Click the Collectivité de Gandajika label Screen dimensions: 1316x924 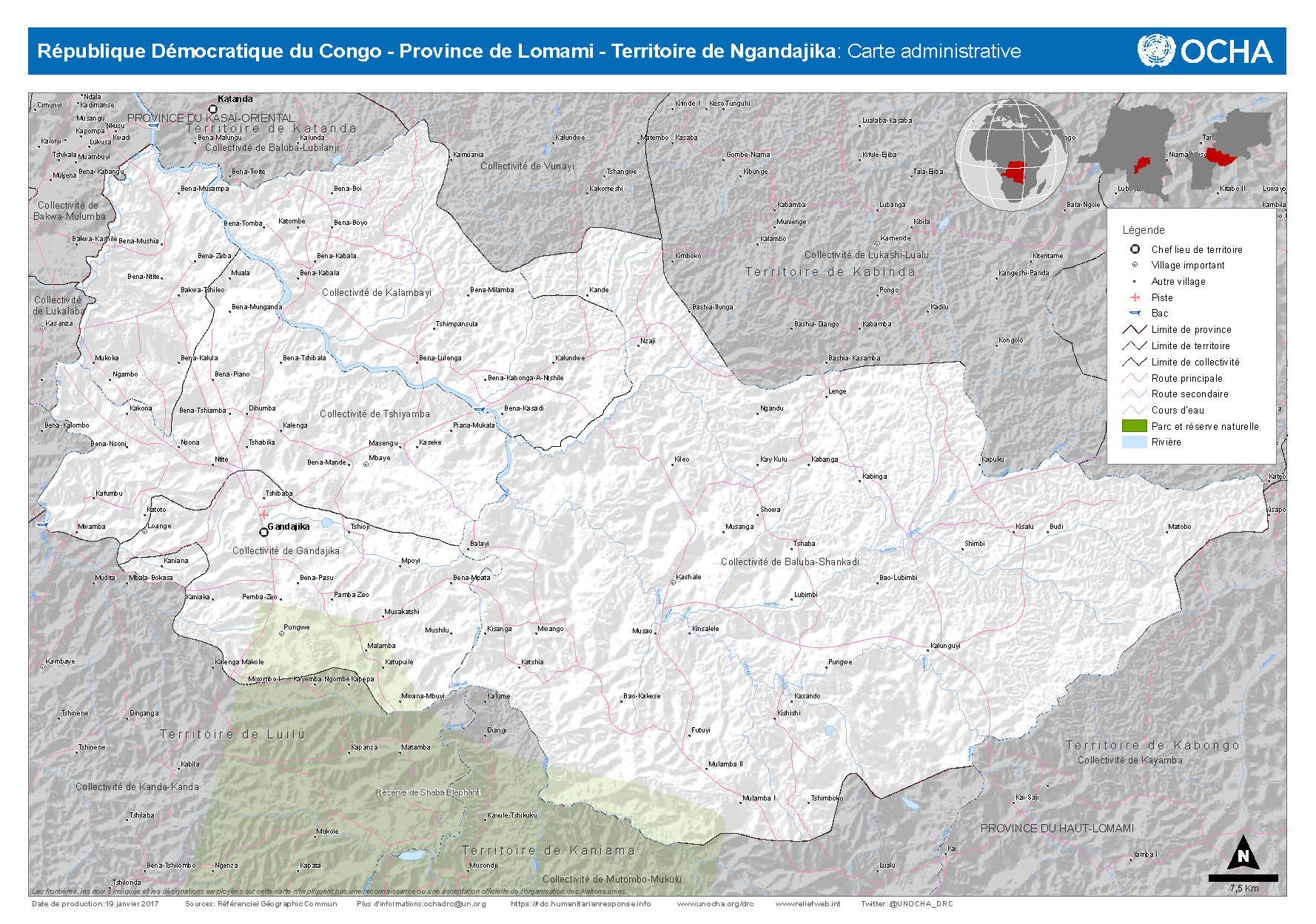coord(286,550)
